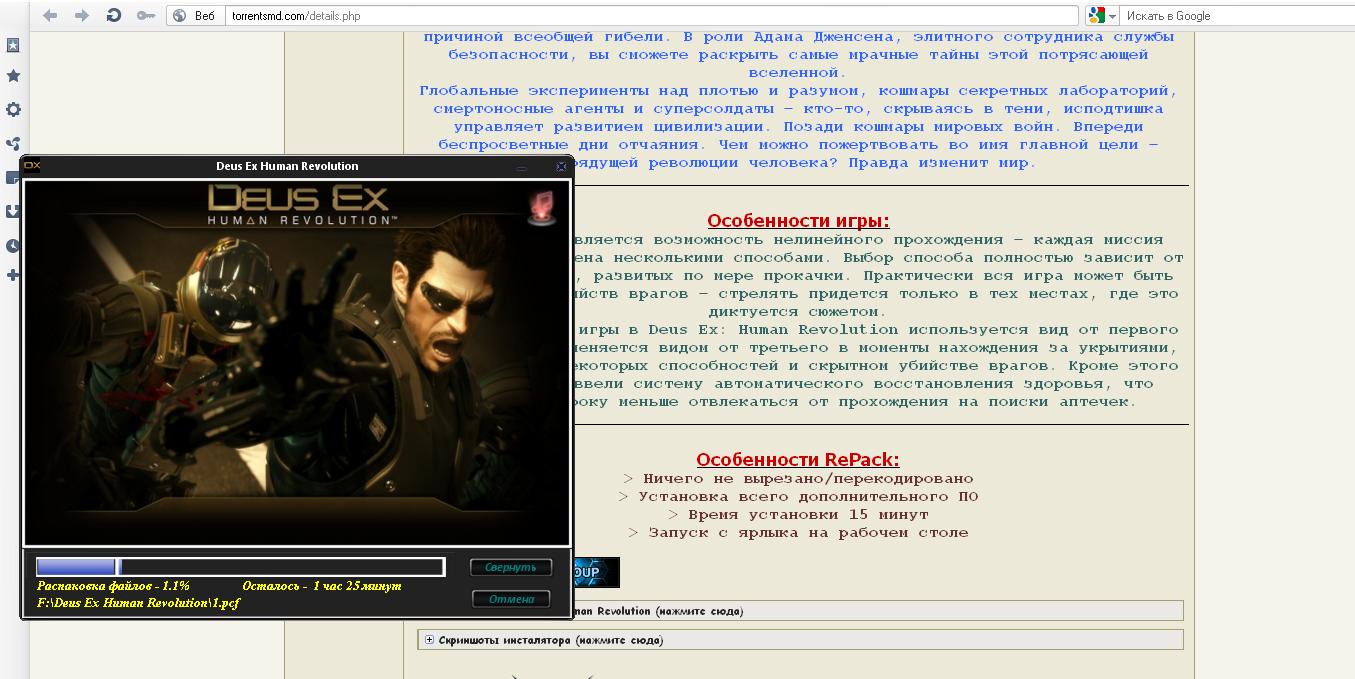This screenshot has width=1355, height=679.
Task: Click the torrentsmd.com address bar
Action: point(650,16)
